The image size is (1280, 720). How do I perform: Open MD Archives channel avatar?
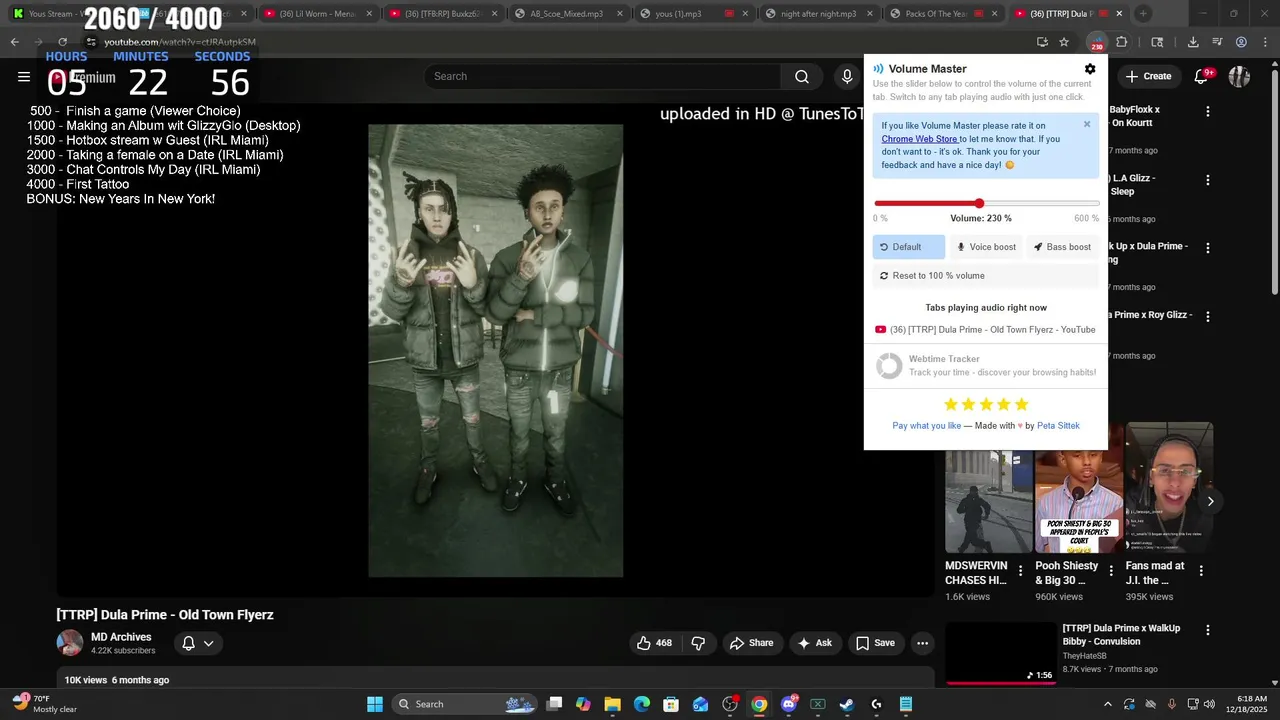tap(70, 643)
